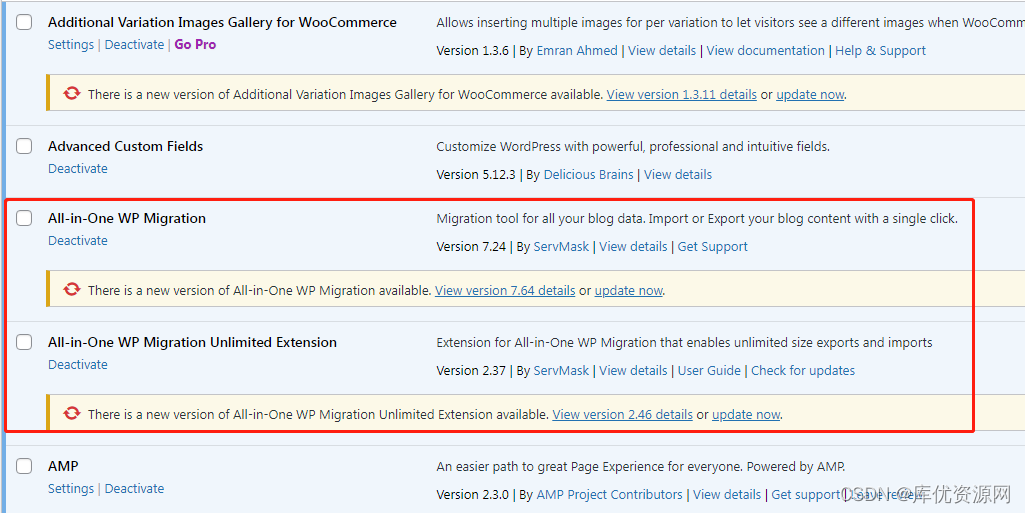This screenshot has height=513, width=1025.
Task: Click Version 1.3.6 text
Action: coord(473,50)
